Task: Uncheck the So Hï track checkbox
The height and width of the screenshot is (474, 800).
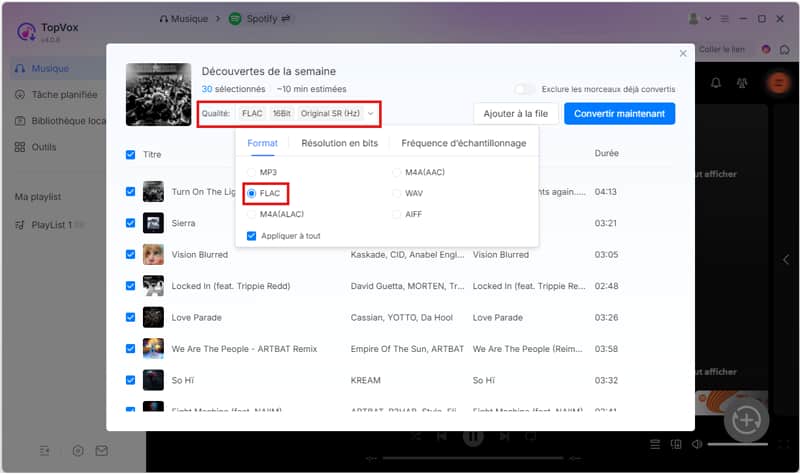Action: 131,380
